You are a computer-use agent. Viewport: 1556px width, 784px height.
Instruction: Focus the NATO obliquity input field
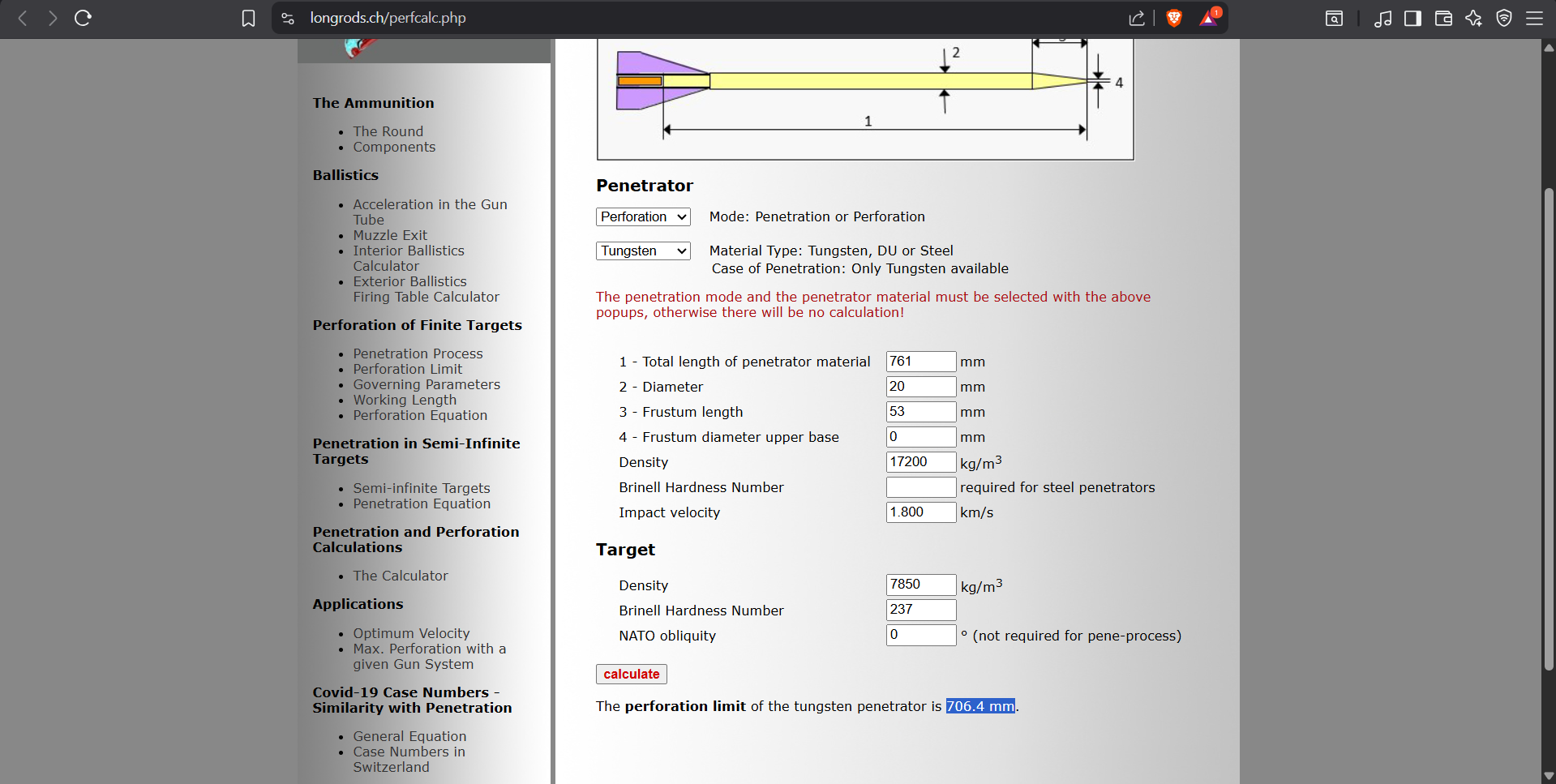(x=920, y=635)
